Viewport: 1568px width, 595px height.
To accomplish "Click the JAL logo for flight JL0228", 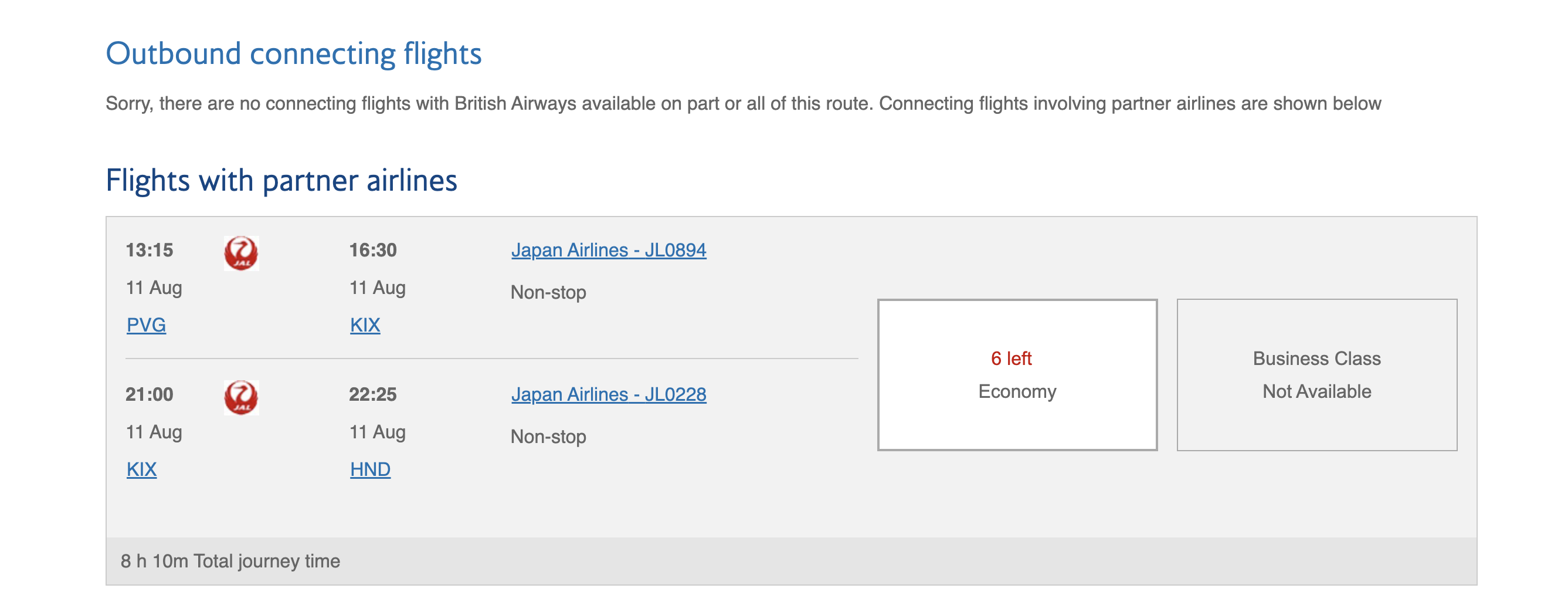I will [x=241, y=398].
